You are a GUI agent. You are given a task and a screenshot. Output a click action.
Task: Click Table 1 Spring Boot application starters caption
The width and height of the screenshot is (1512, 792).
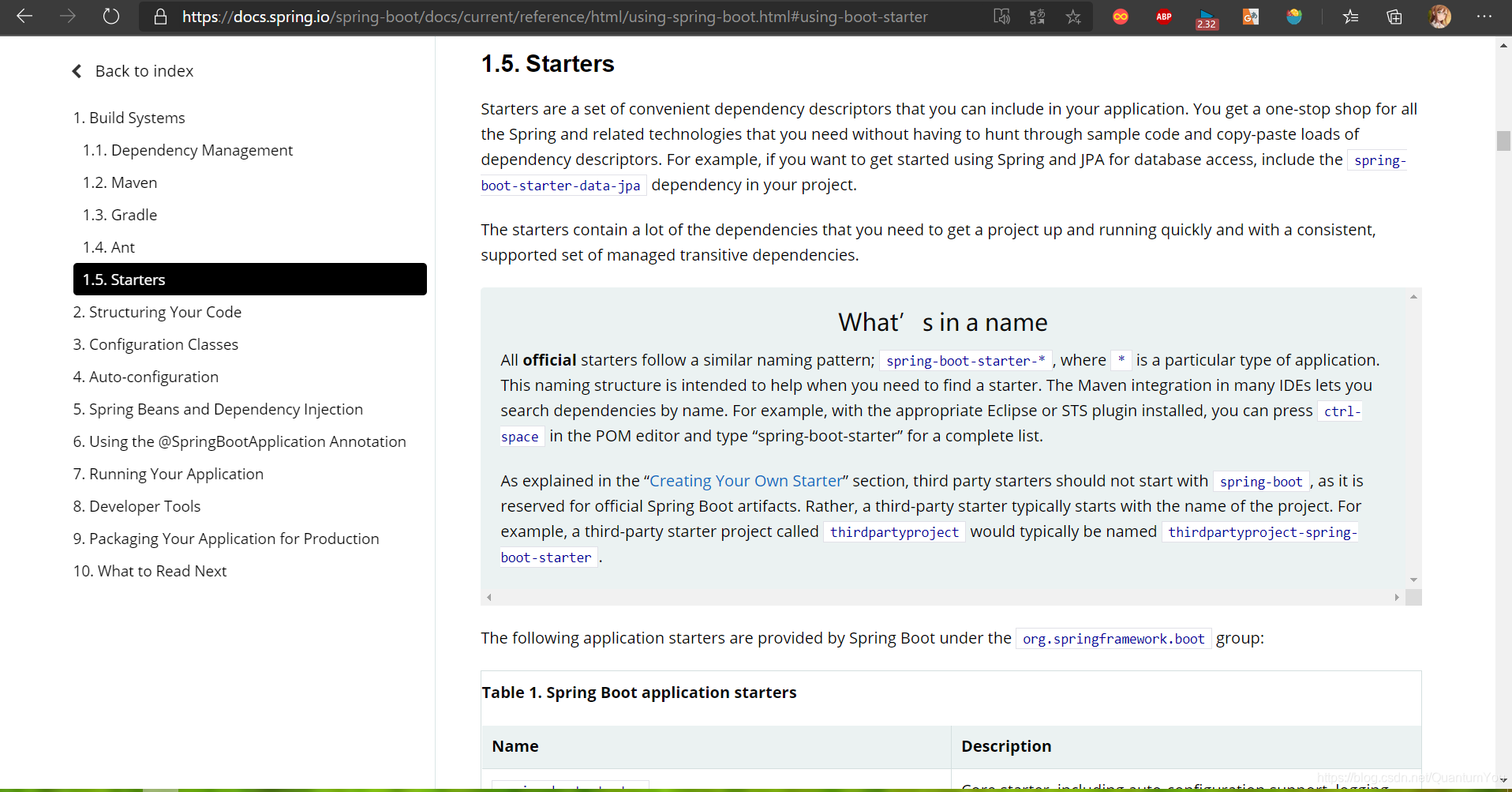[639, 693]
